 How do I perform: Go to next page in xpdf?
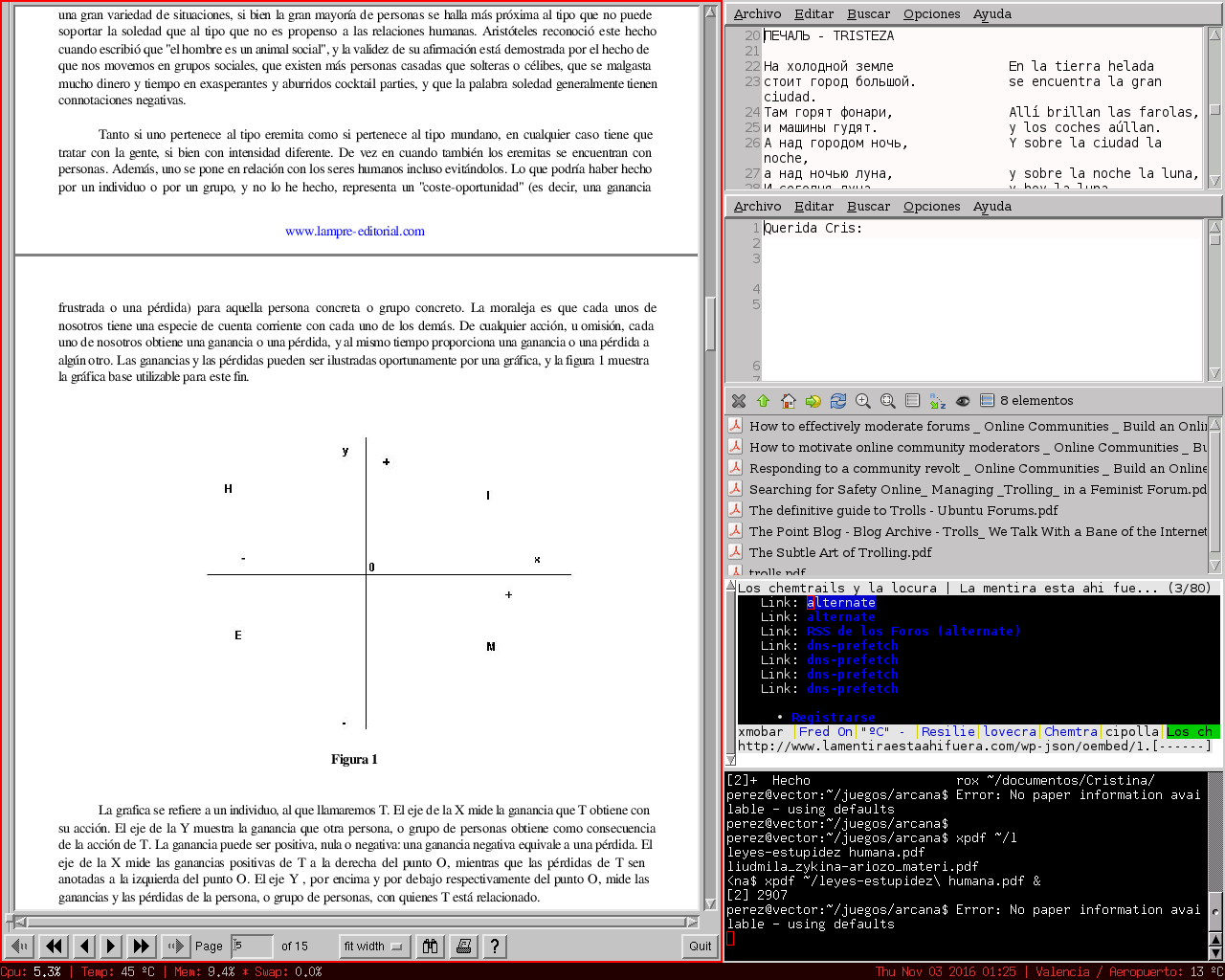click(x=111, y=947)
